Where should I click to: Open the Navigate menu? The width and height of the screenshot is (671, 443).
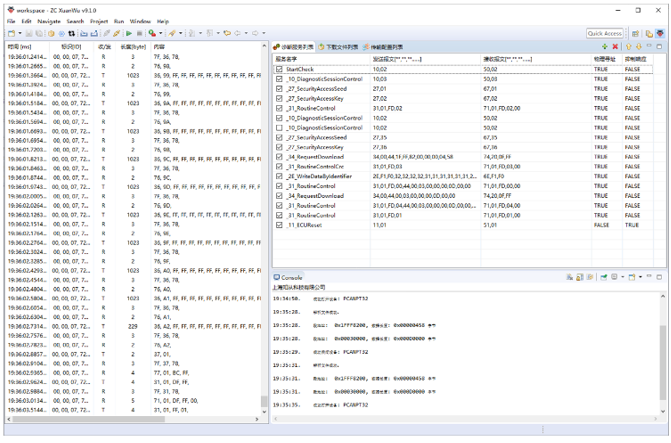pyautogui.click(x=49, y=21)
